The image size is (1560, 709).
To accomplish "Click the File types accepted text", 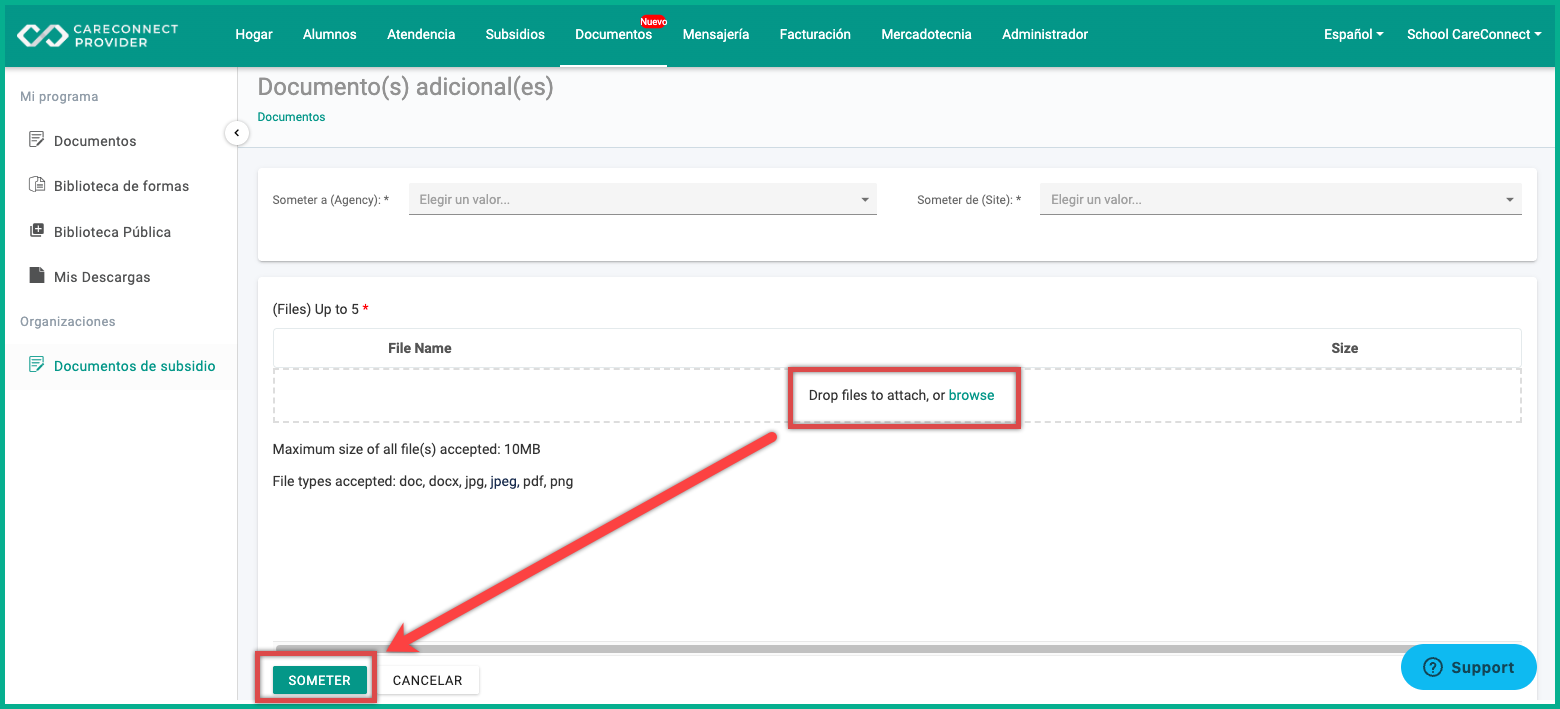I will (423, 481).
